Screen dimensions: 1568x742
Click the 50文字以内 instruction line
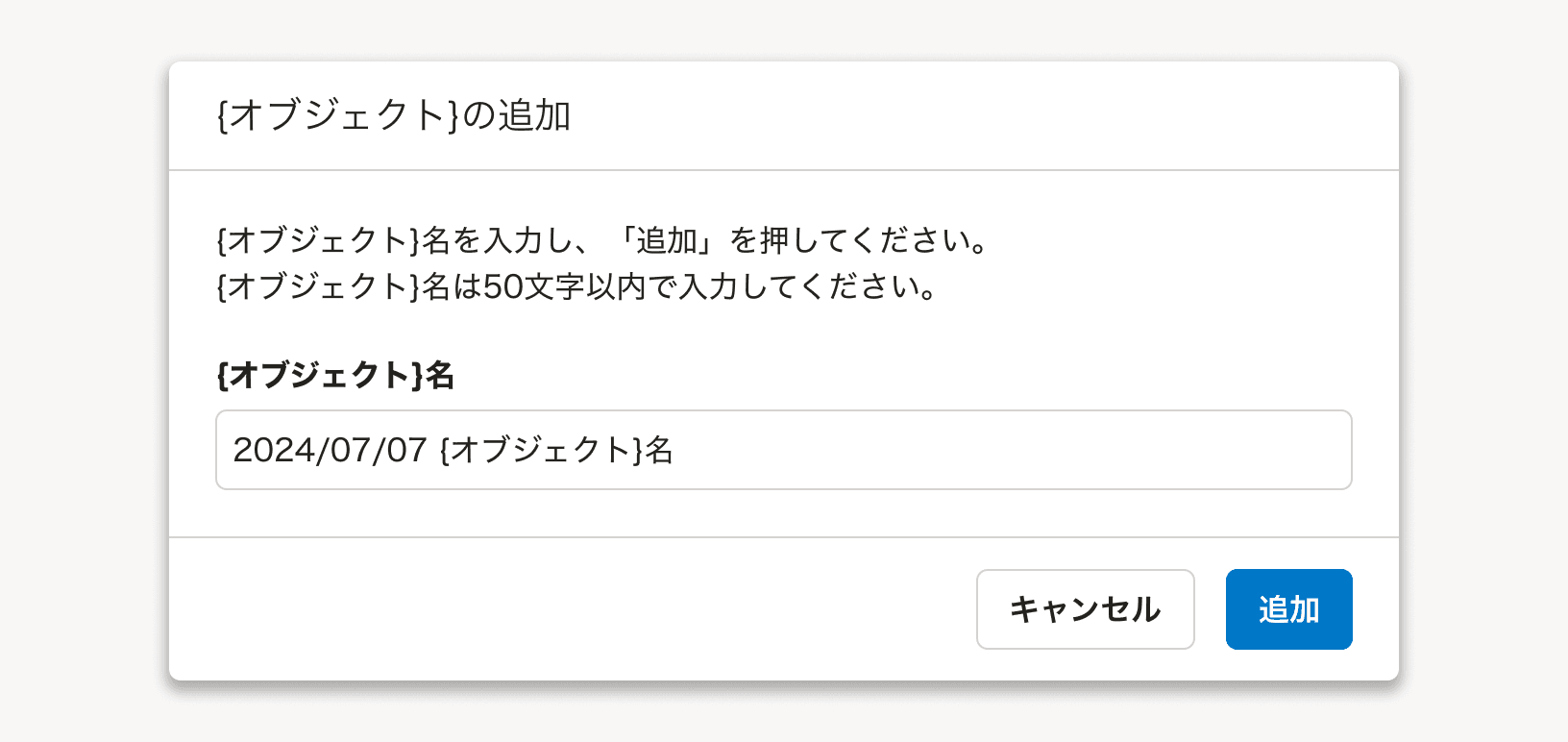click(576, 286)
